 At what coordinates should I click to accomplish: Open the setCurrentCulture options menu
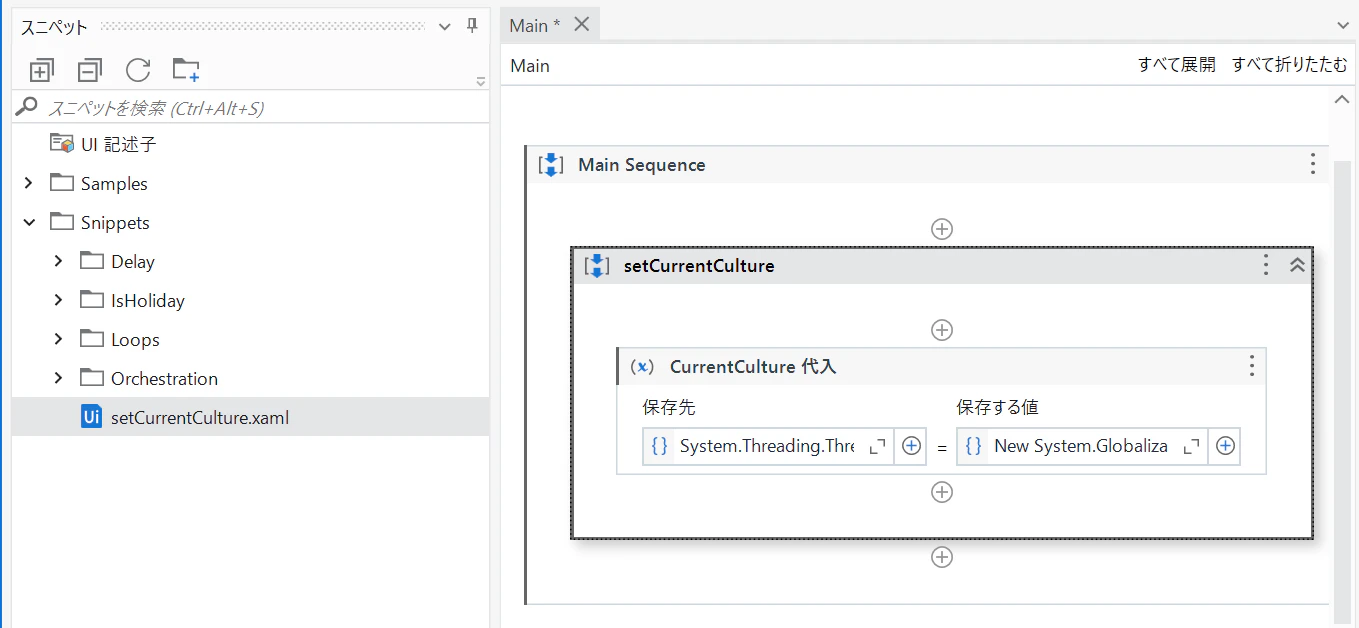click(x=1265, y=265)
